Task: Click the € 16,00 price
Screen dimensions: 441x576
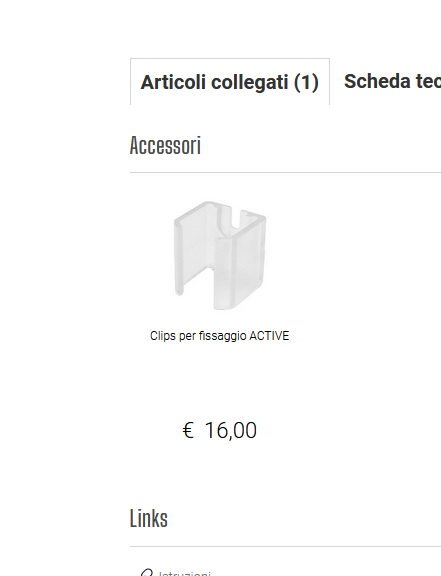Action: [x=219, y=430]
